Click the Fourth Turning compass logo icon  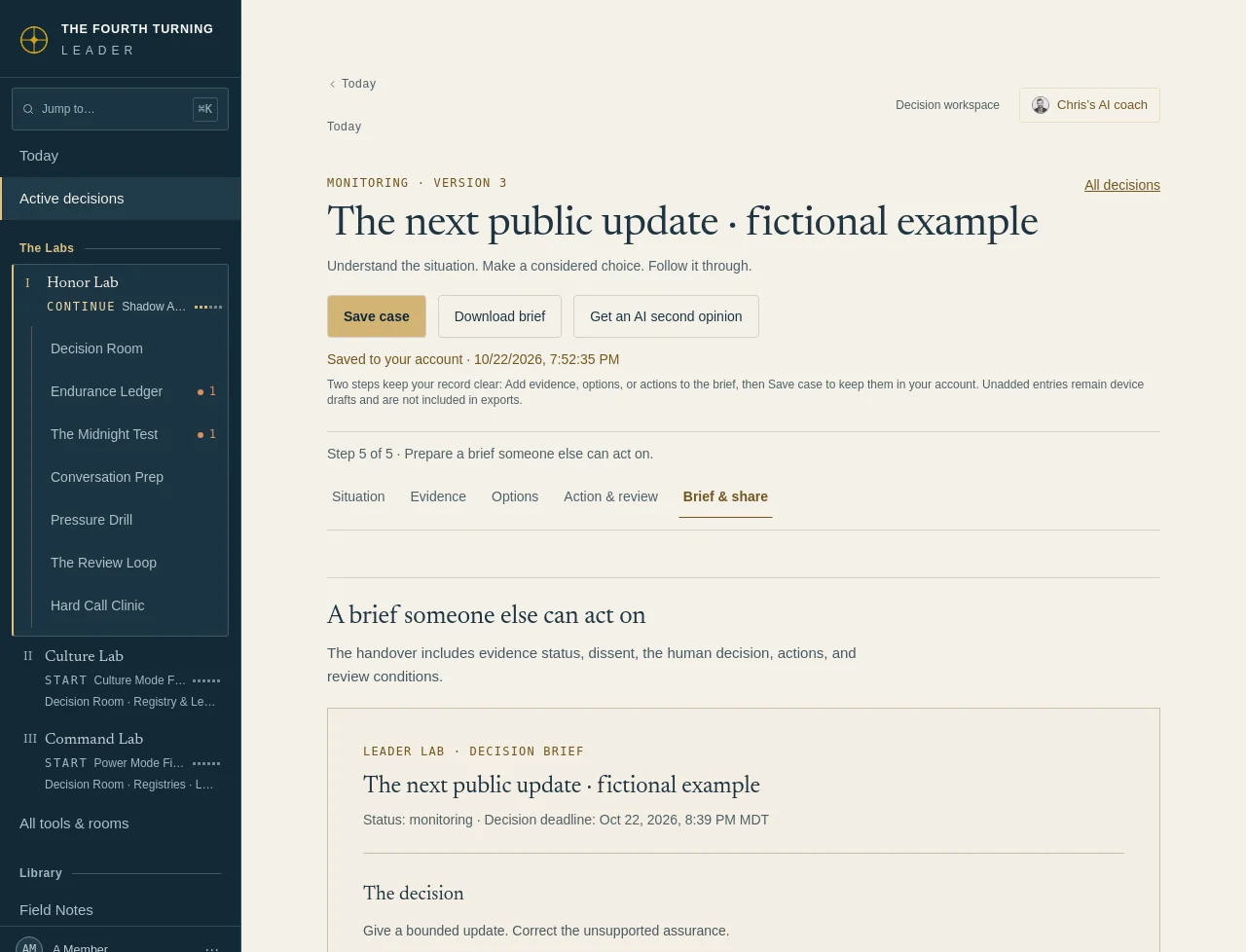[x=34, y=40]
